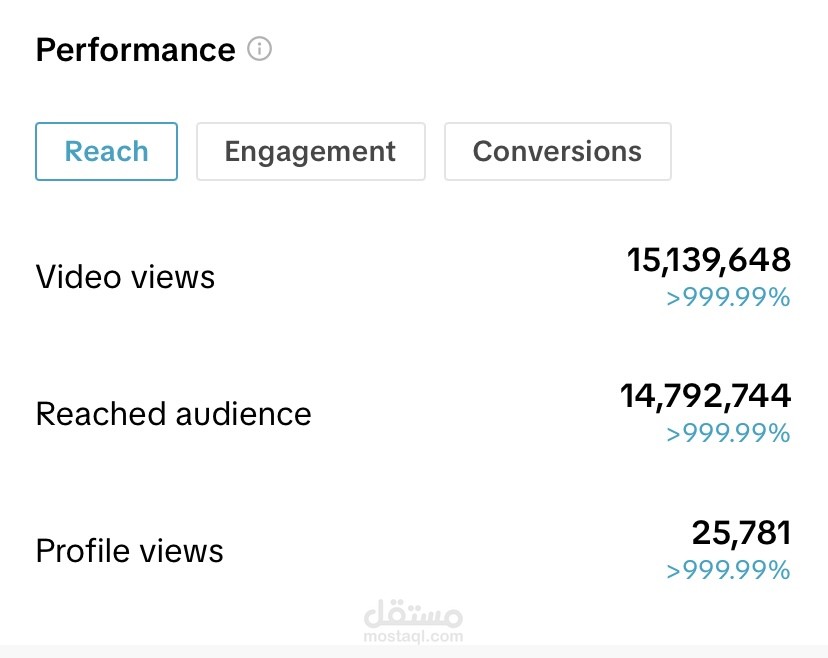Open the Engagement tab

310,151
